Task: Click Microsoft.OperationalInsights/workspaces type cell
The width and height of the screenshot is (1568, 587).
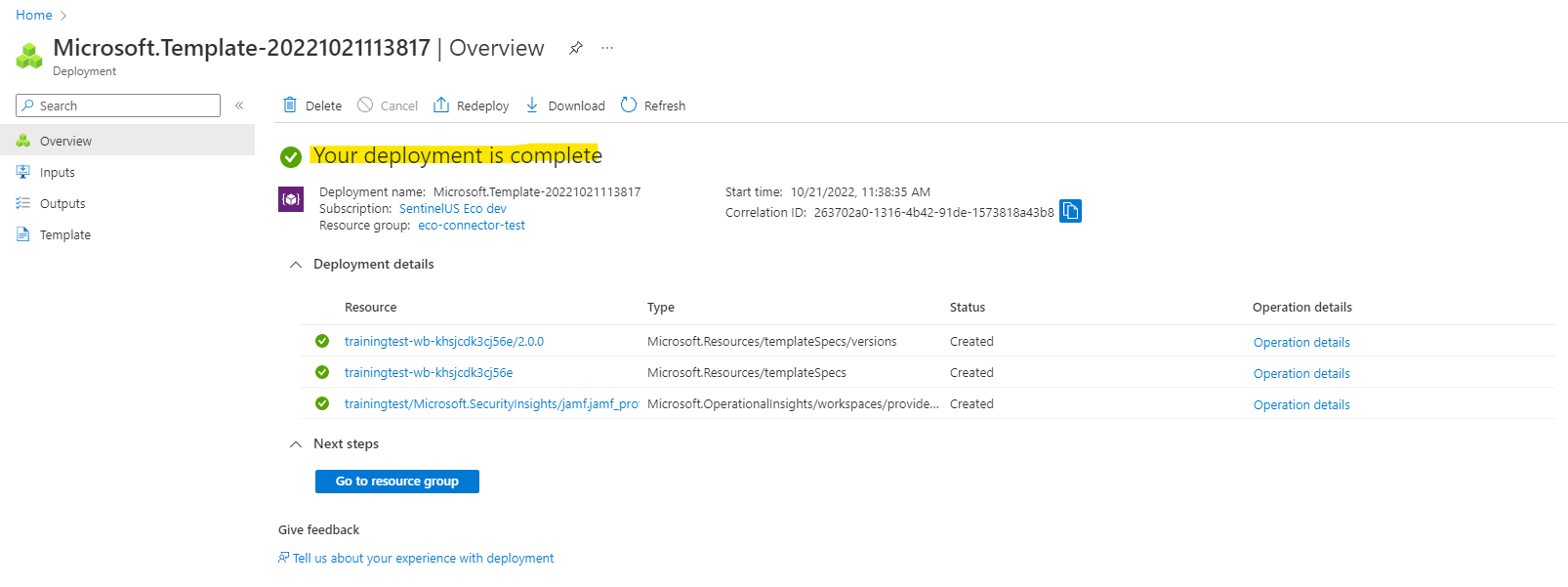Action: [793, 403]
